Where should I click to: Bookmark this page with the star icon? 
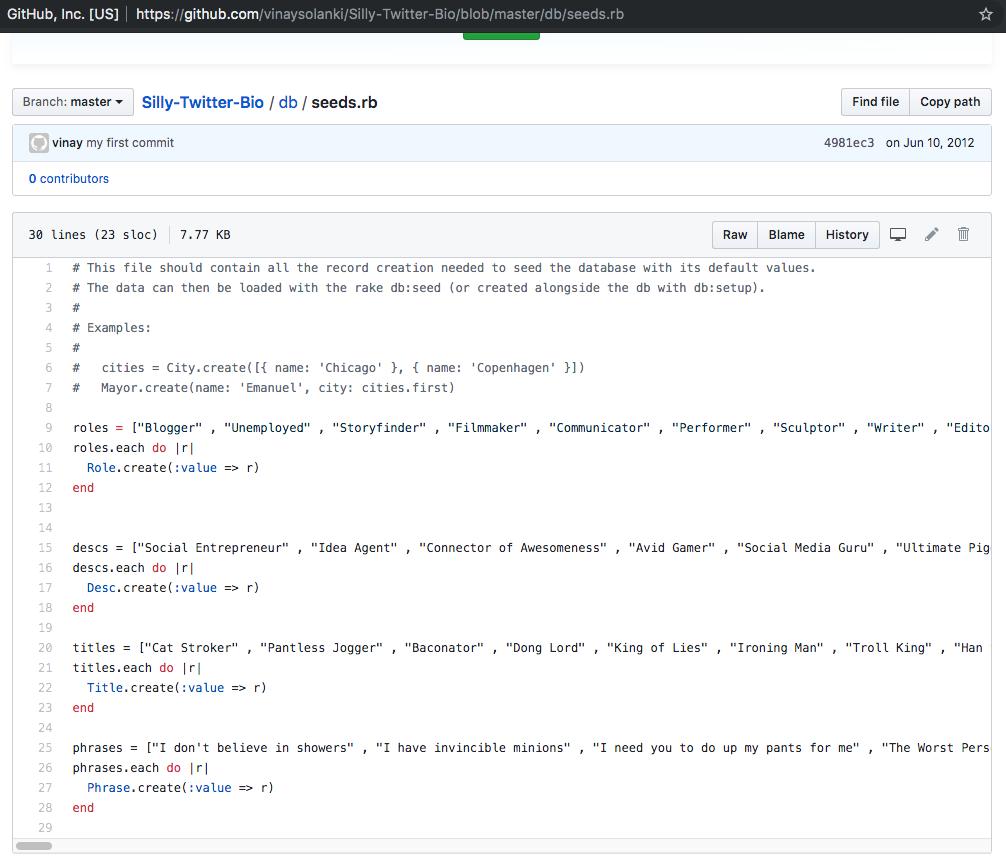point(985,14)
